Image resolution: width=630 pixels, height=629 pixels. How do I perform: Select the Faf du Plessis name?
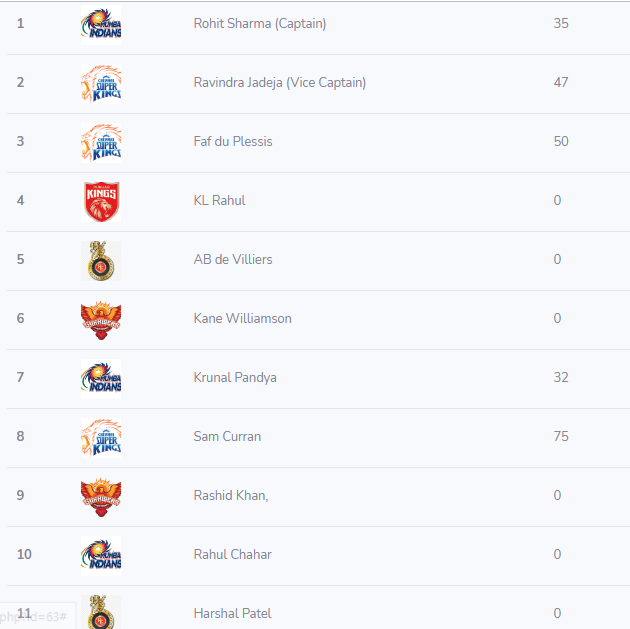coord(233,141)
